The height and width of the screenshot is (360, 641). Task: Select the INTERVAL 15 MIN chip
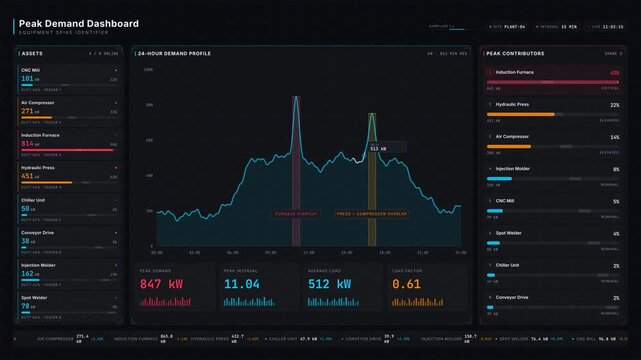556,27
